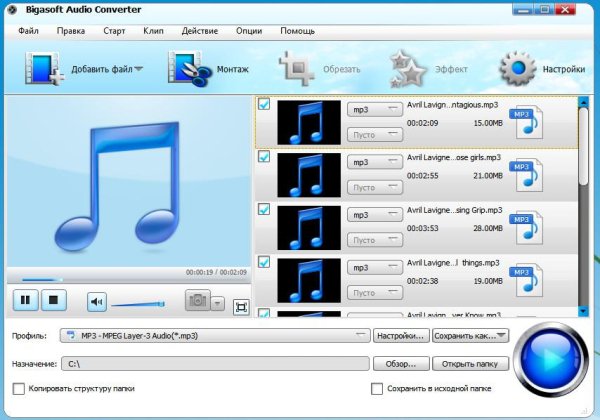Open Пусто dropdown for sing Grip.mp3

[375, 240]
